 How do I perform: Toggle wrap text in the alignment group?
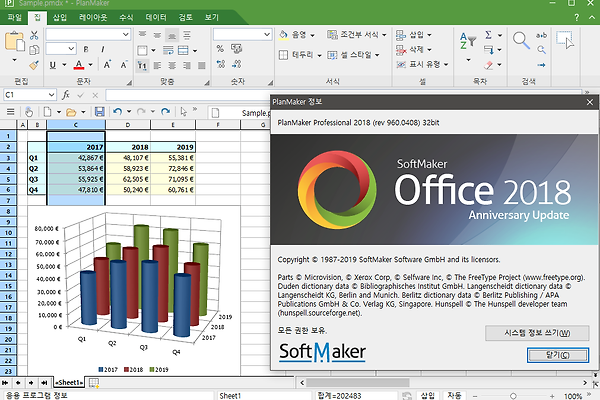coord(168,50)
